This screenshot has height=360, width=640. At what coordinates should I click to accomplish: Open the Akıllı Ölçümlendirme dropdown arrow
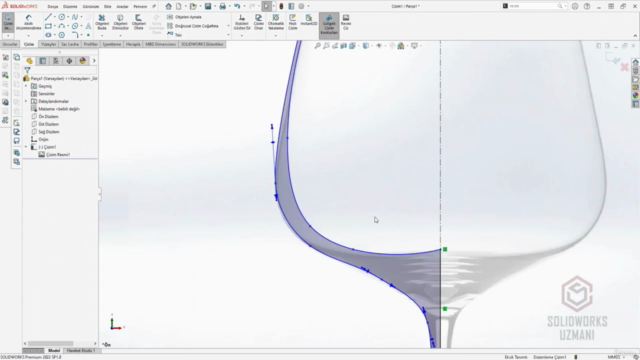(x=28, y=36)
